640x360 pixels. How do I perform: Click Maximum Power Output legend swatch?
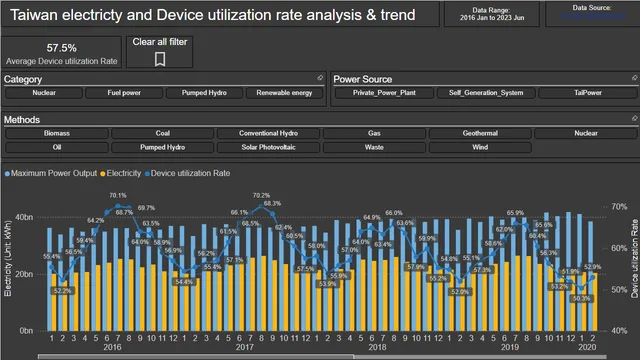point(7,174)
